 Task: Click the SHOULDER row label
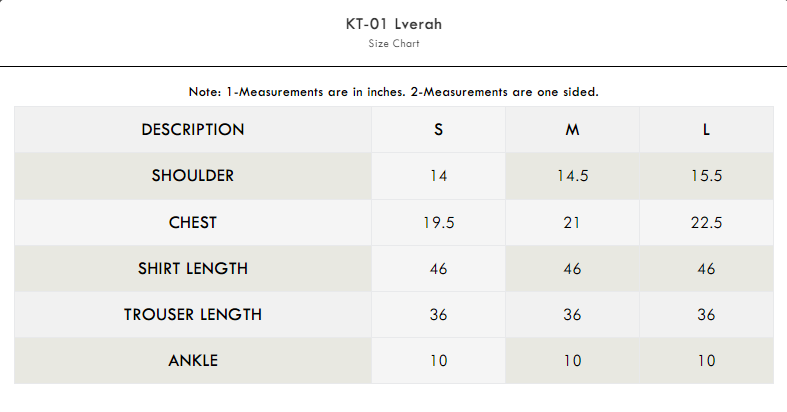coord(193,176)
